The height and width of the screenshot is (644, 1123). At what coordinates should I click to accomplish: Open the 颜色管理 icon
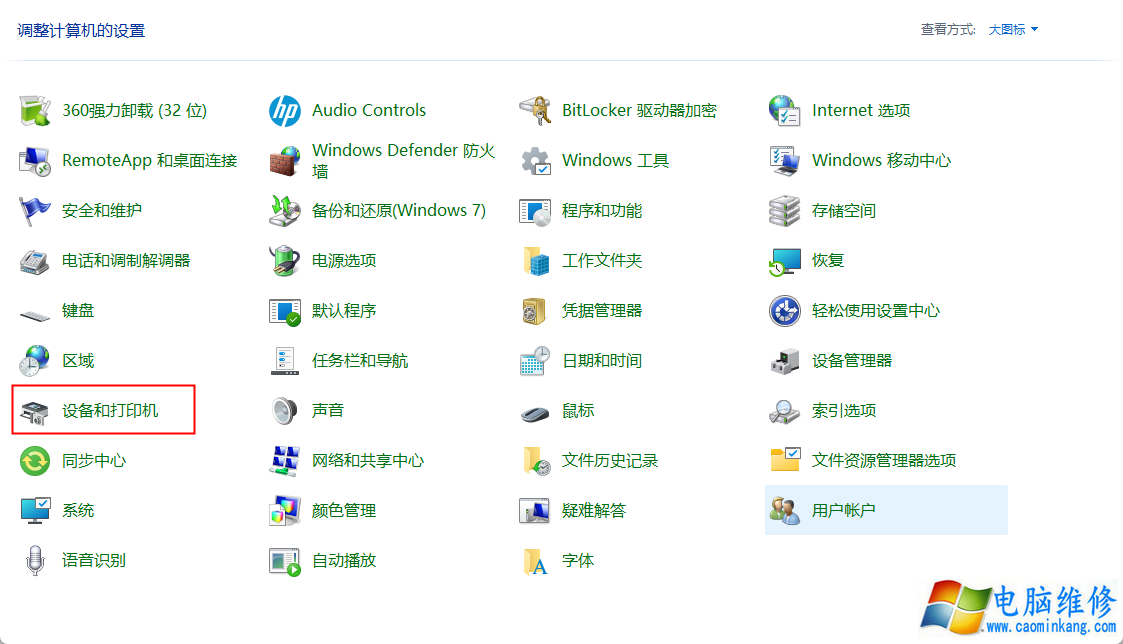[284, 511]
